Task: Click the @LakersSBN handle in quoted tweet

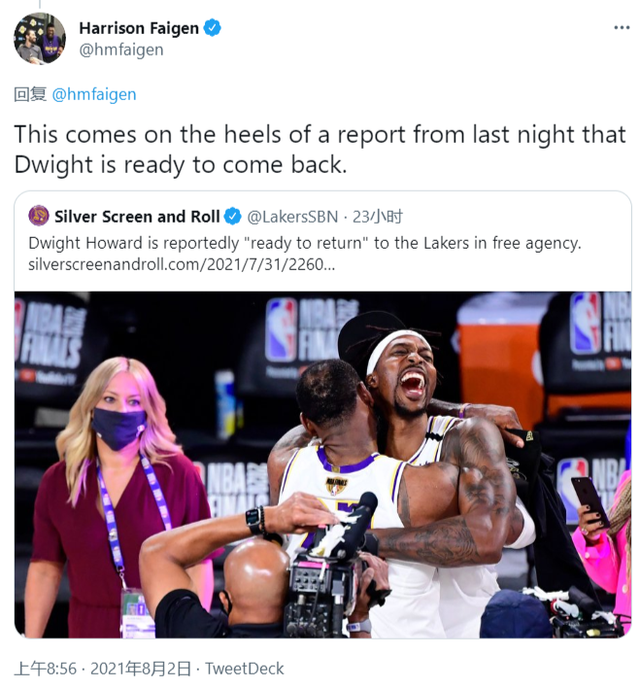Action: pos(292,216)
